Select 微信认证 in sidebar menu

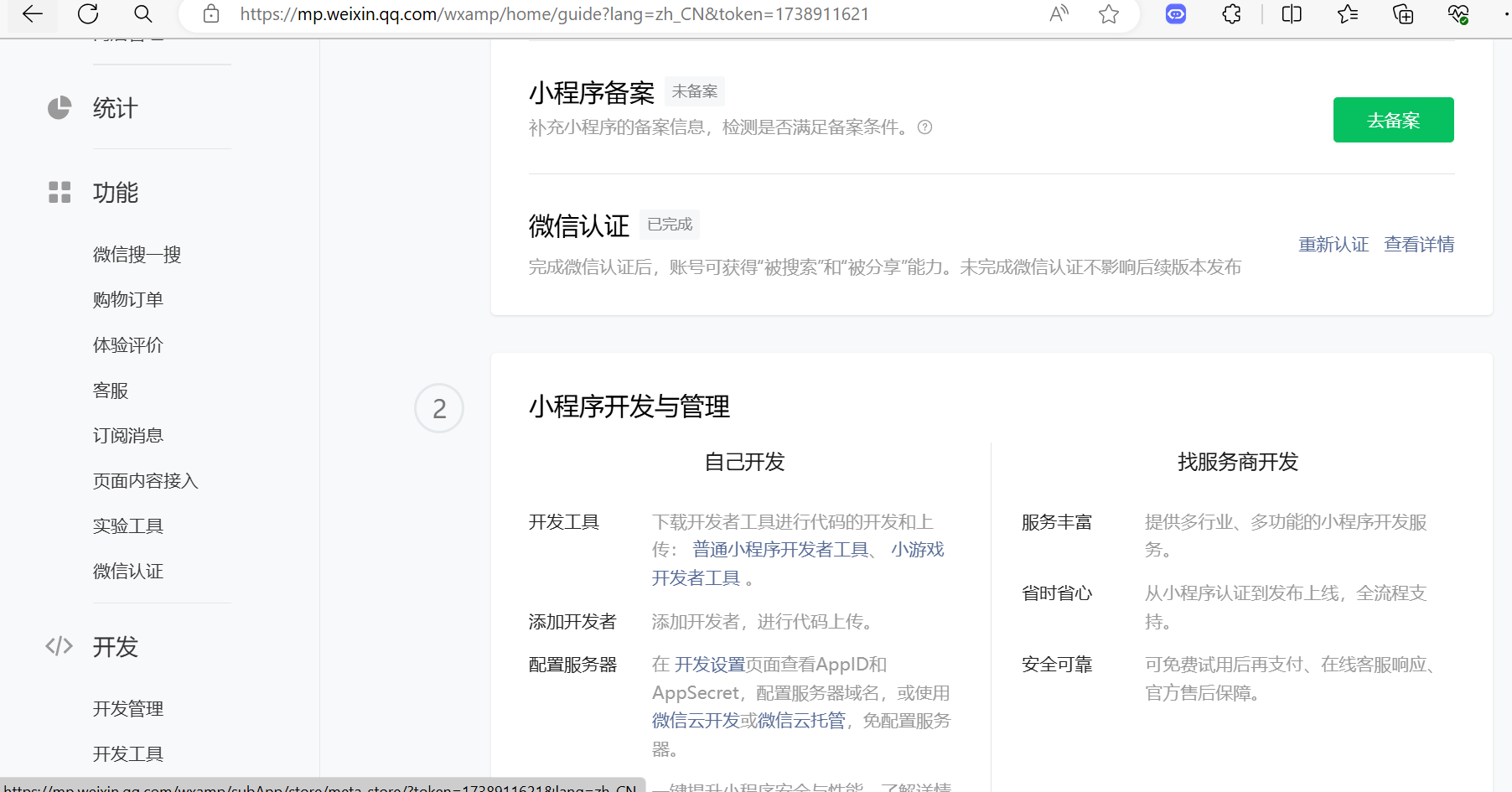pos(128,571)
